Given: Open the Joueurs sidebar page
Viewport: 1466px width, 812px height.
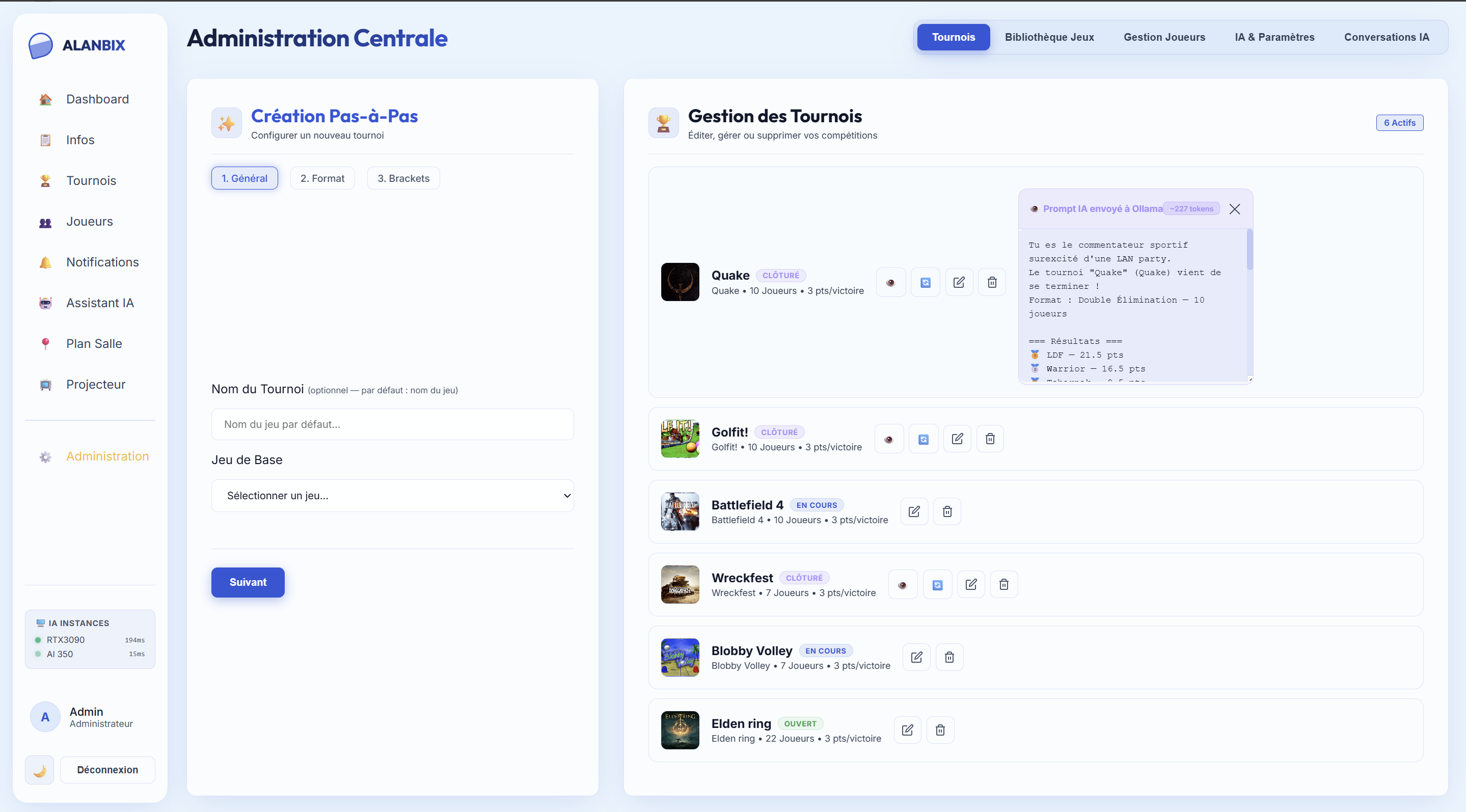Looking at the screenshot, I should pyautogui.click(x=90, y=222).
